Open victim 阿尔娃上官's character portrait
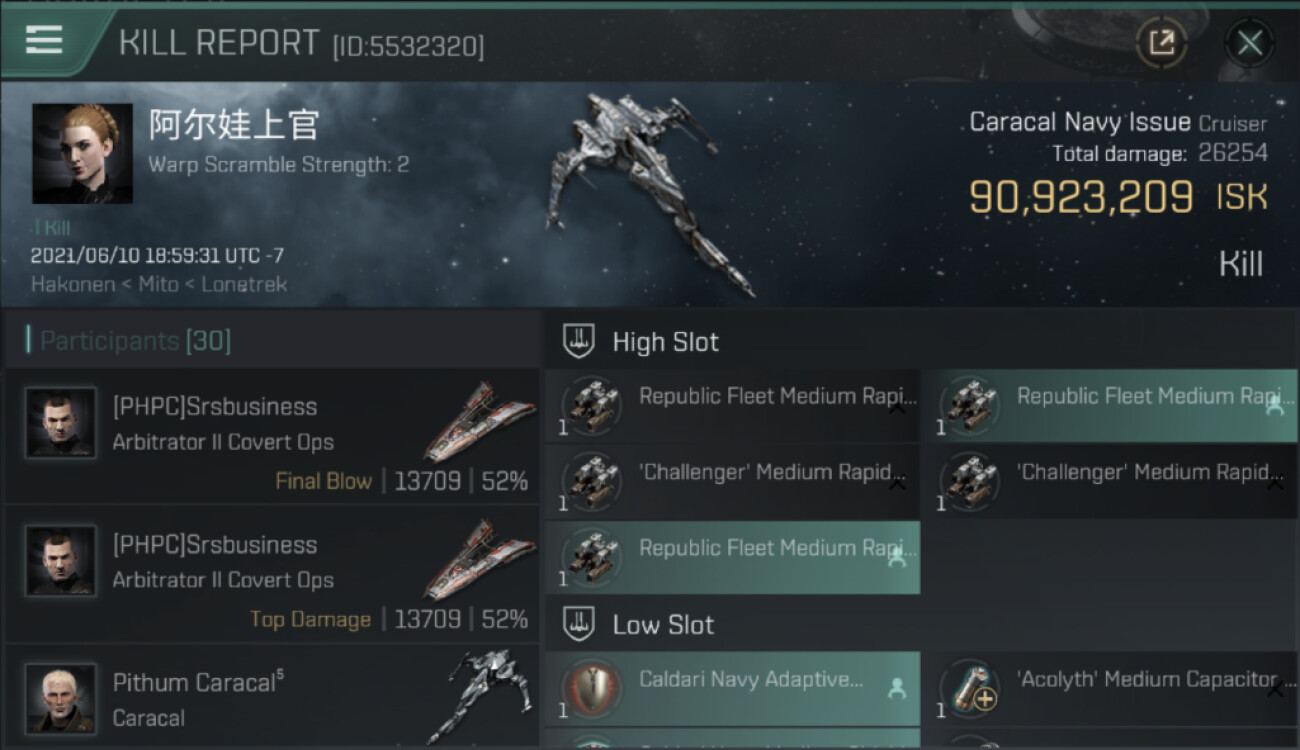This screenshot has width=1300, height=750. click(82, 153)
